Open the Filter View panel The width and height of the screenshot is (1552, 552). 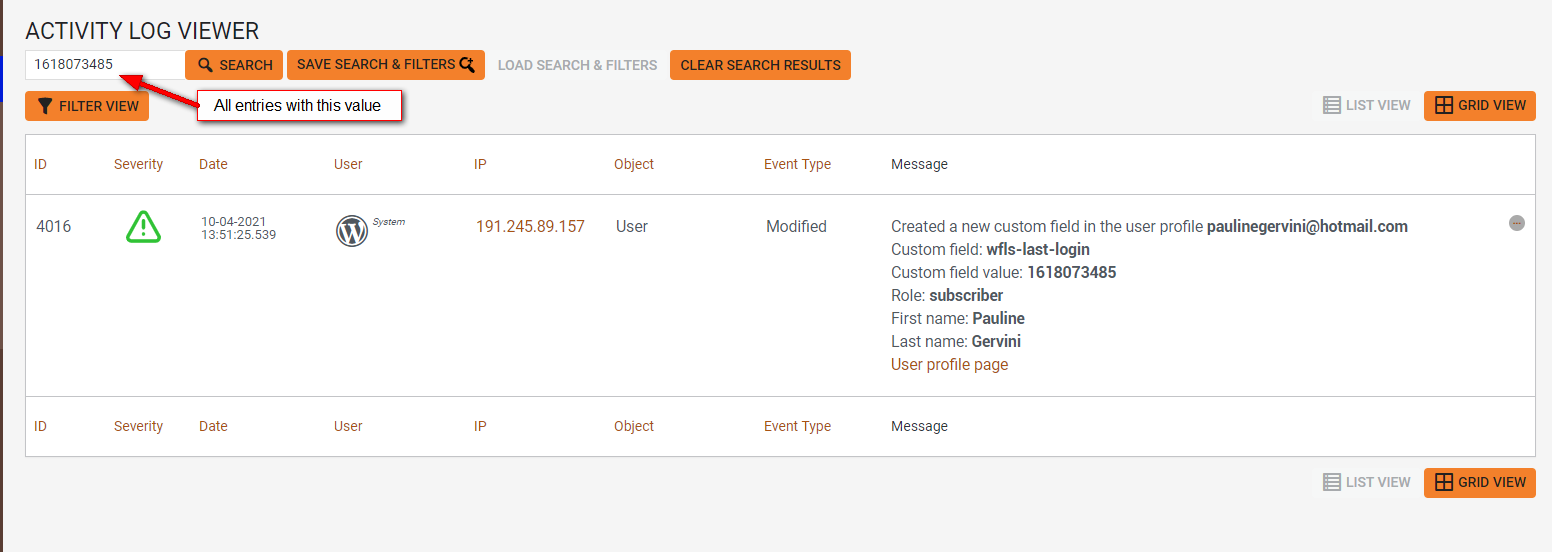(x=87, y=106)
